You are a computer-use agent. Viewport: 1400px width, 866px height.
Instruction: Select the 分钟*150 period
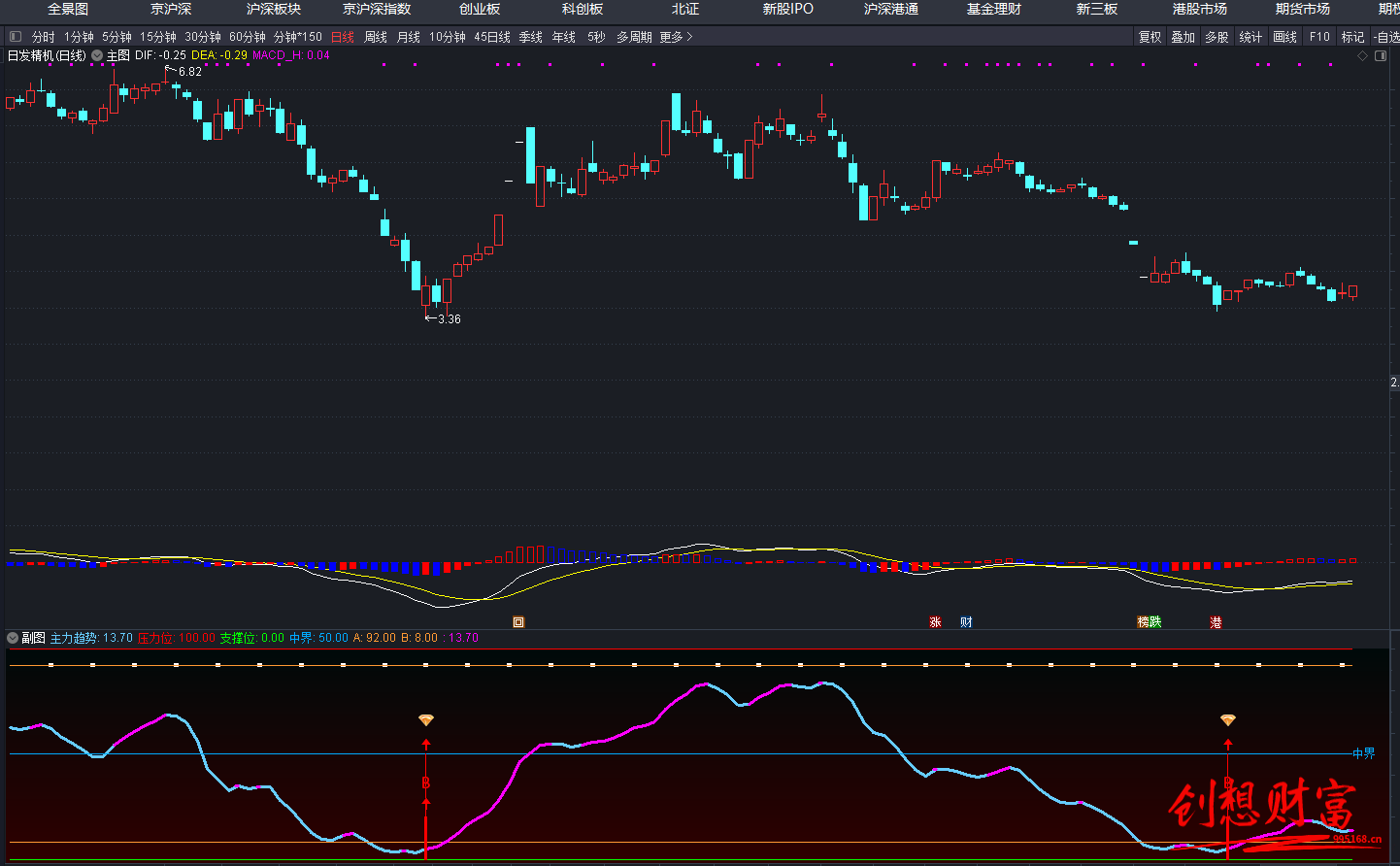tap(298, 37)
